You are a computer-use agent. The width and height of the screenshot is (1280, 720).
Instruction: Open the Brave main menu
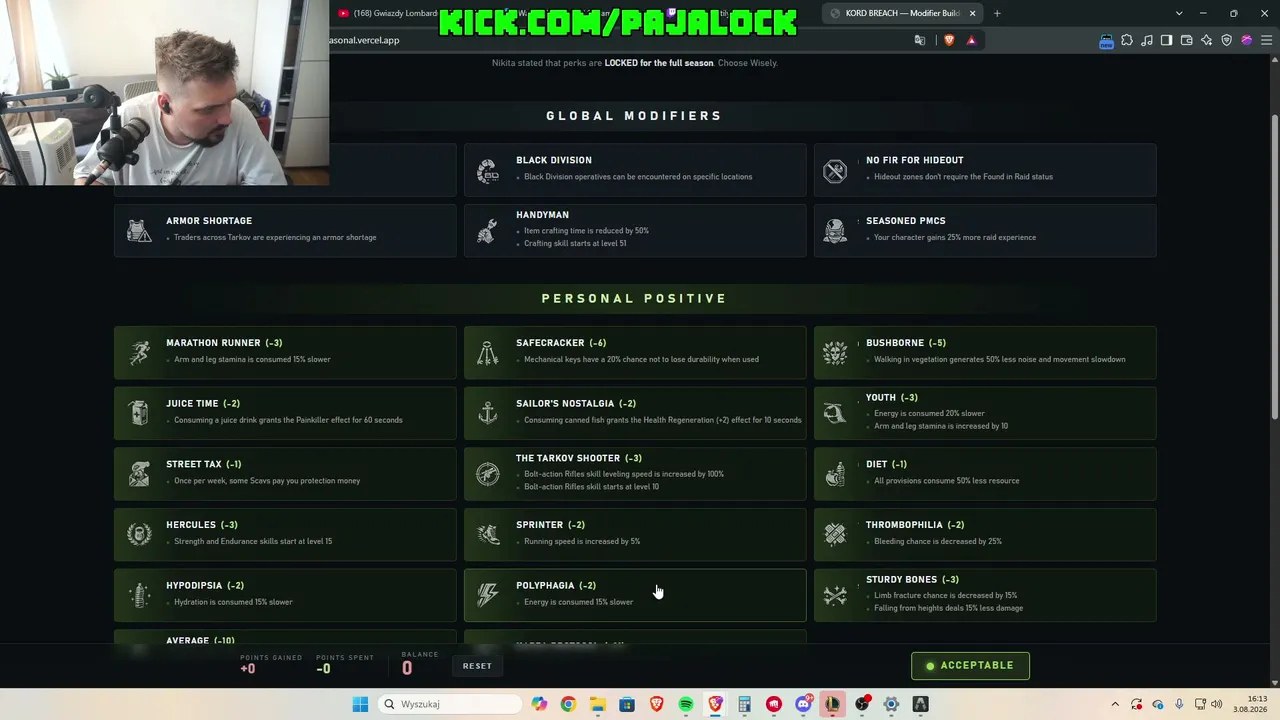tap(1267, 40)
